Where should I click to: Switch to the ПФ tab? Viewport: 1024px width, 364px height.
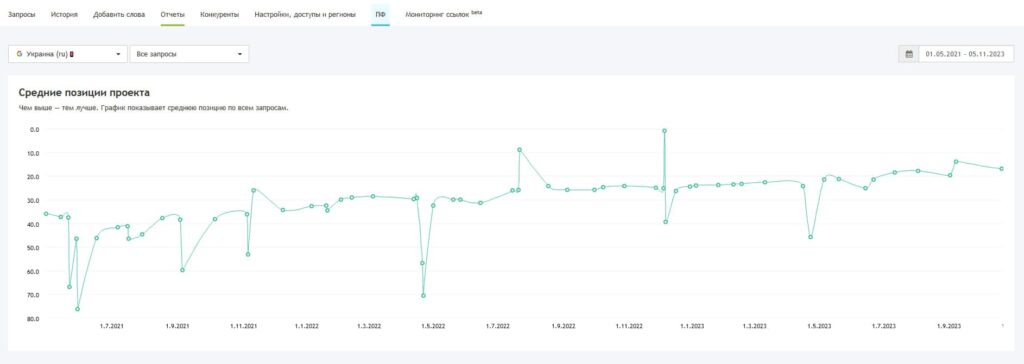point(380,14)
